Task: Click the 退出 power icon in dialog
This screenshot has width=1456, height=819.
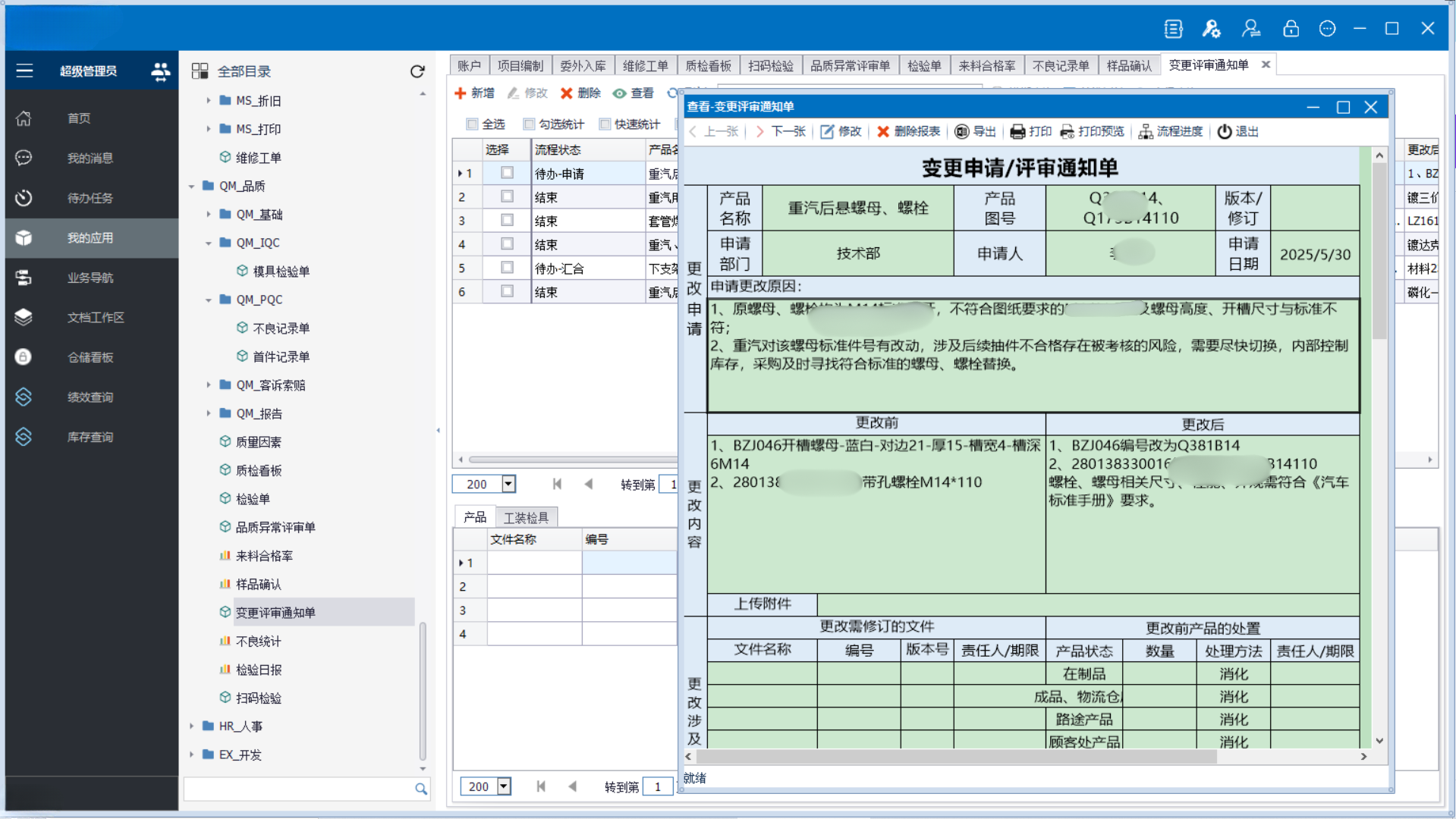Action: click(1224, 132)
